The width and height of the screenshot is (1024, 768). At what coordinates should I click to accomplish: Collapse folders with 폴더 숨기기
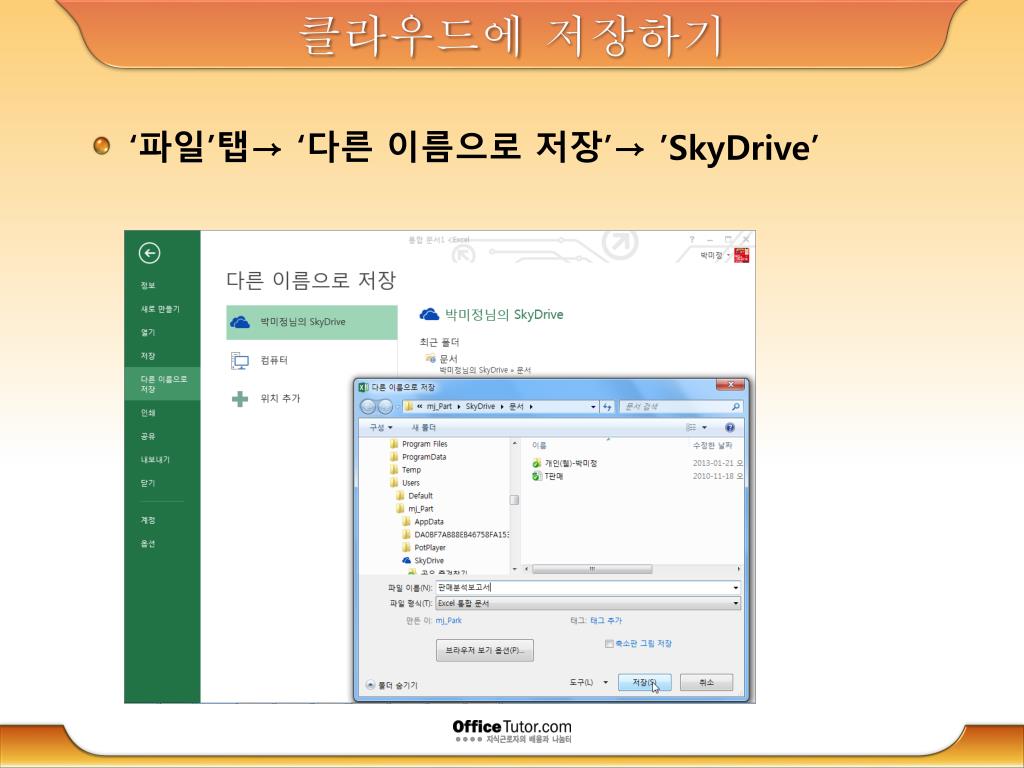point(391,685)
